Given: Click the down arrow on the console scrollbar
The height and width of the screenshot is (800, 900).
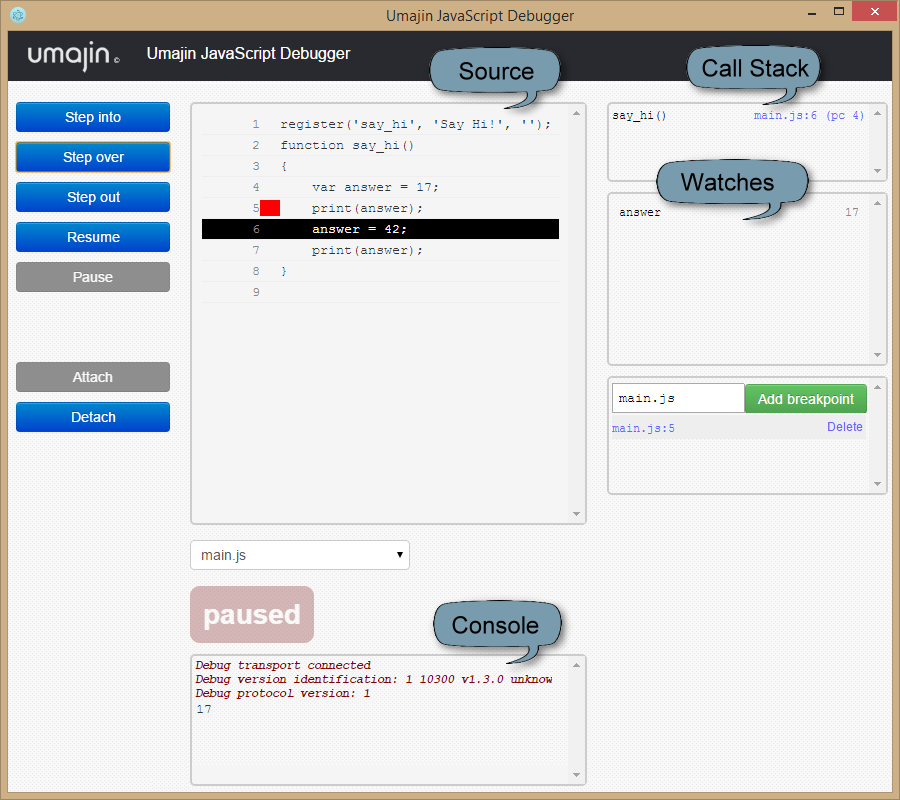Looking at the screenshot, I should (x=576, y=775).
